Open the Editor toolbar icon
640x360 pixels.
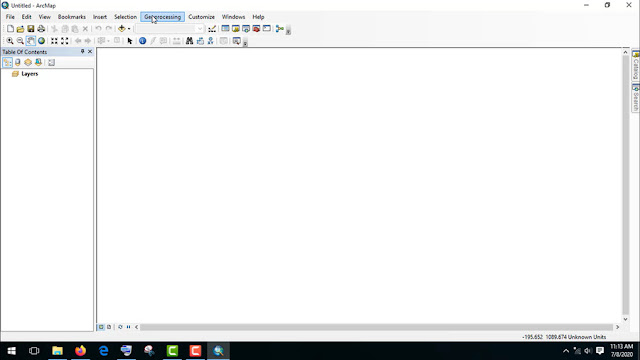pos(212,29)
